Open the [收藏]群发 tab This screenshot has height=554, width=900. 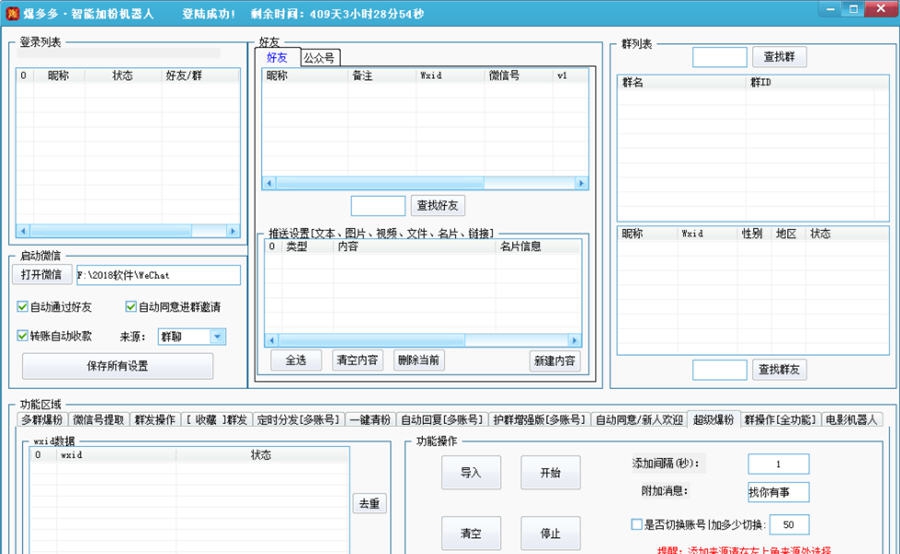(x=216, y=420)
